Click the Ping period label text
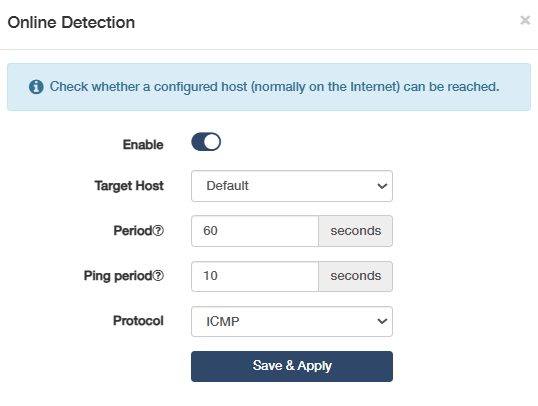 (118, 276)
